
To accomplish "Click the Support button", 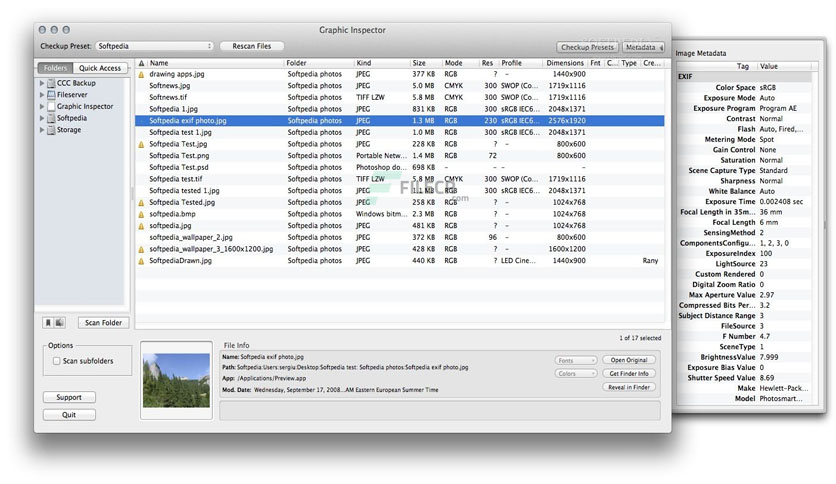I will pyautogui.click(x=69, y=397).
